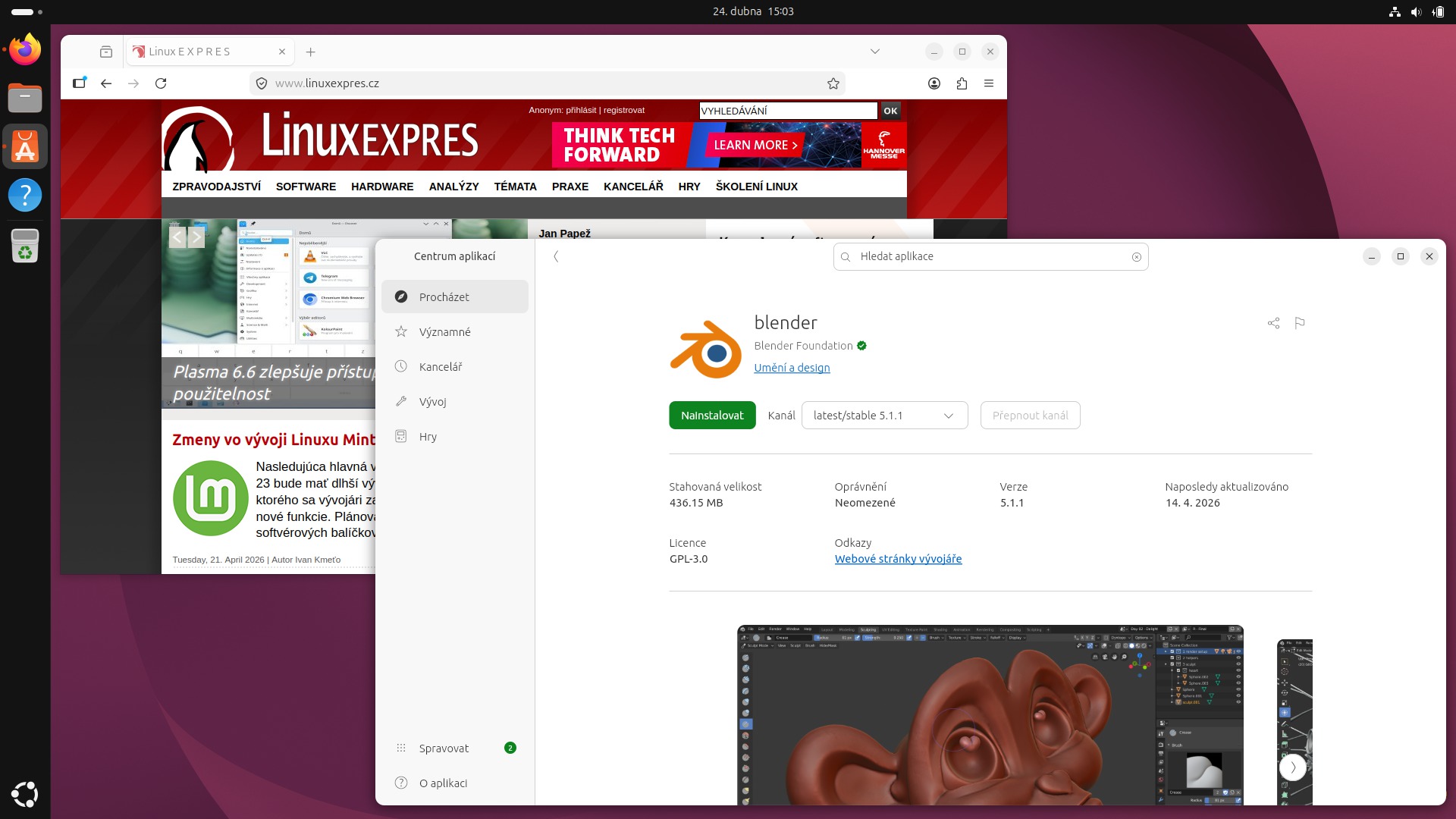Clear the app search field
Viewport: 1456px width, 819px height.
(x=1136, y=257)
